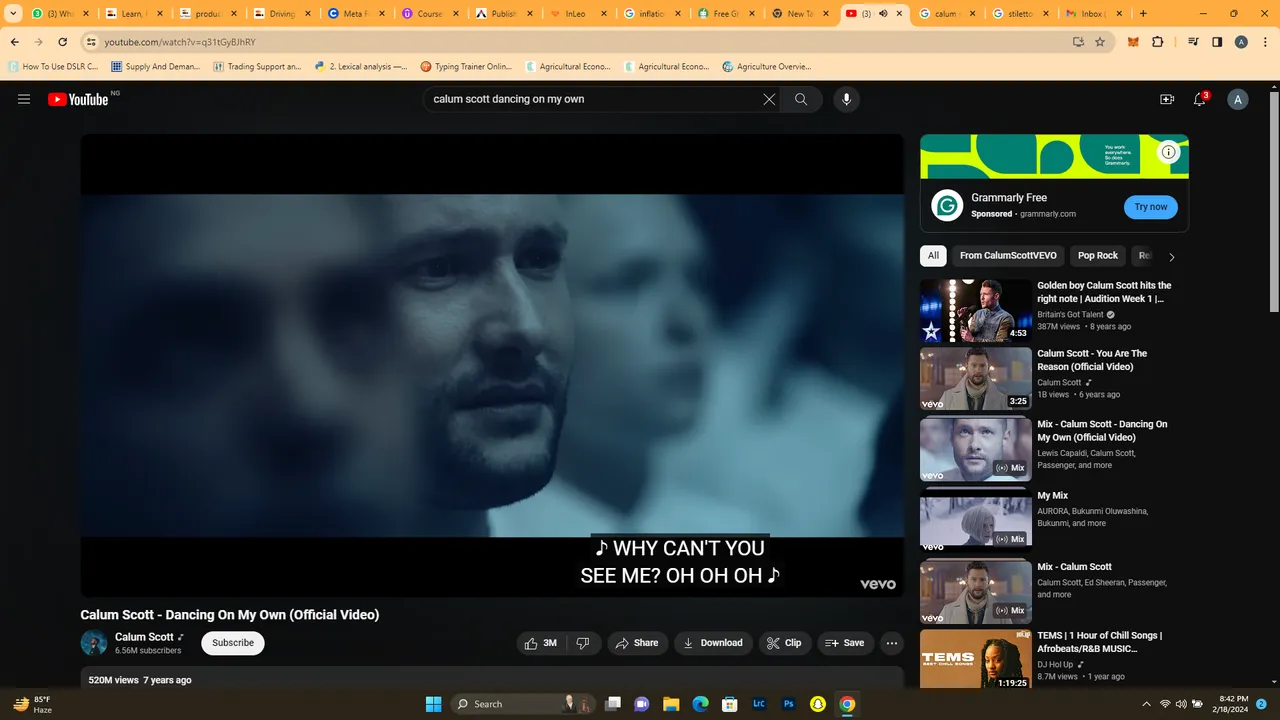Viewport: 1280px width, 720px height.
Task: Click Try now on Grammarly ad
Action: tap(1150, 207)
